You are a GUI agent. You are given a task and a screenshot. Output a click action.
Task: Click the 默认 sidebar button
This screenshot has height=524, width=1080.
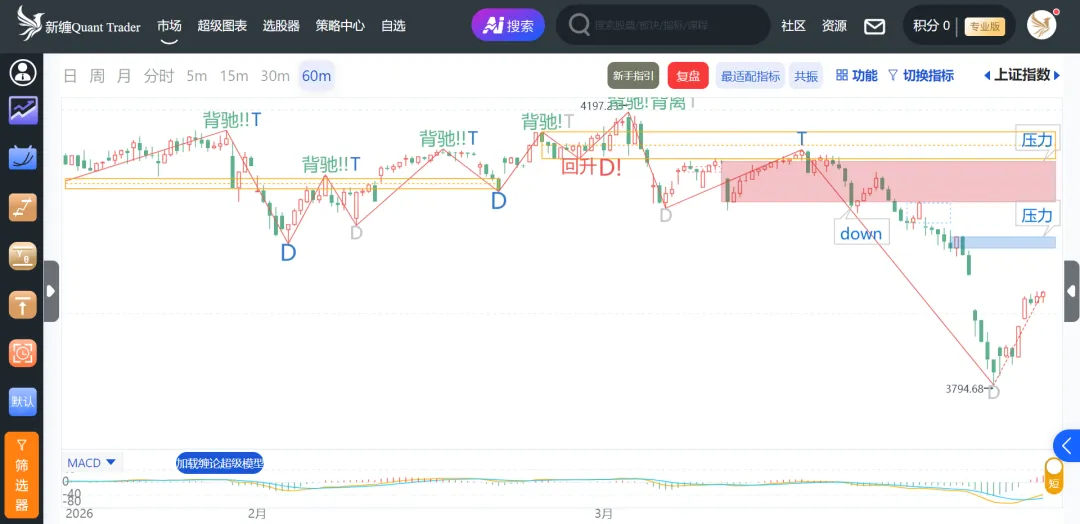[x=23, y=401]
